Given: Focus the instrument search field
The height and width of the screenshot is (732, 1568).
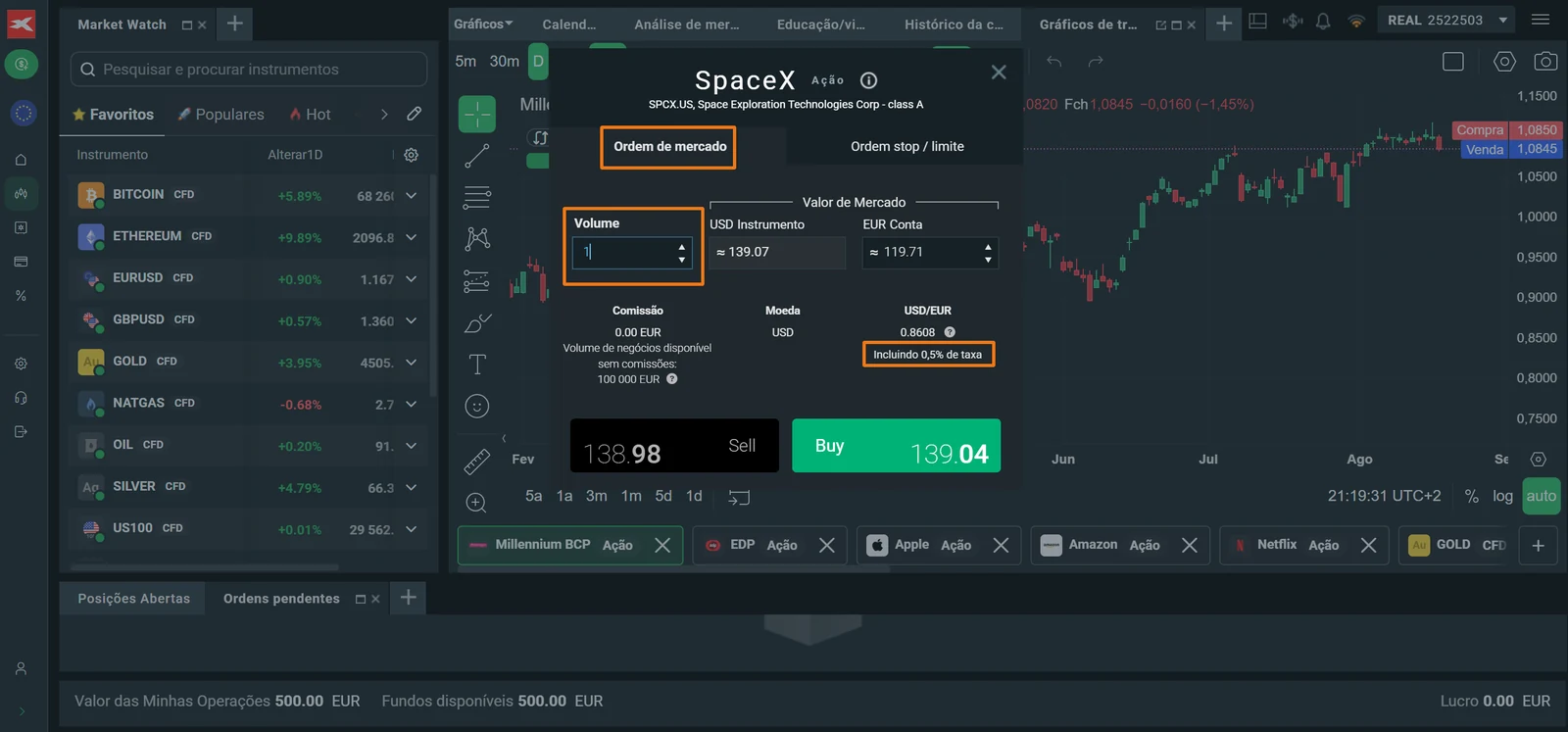Looking at the screenshot, I should [x=249, y=70].
